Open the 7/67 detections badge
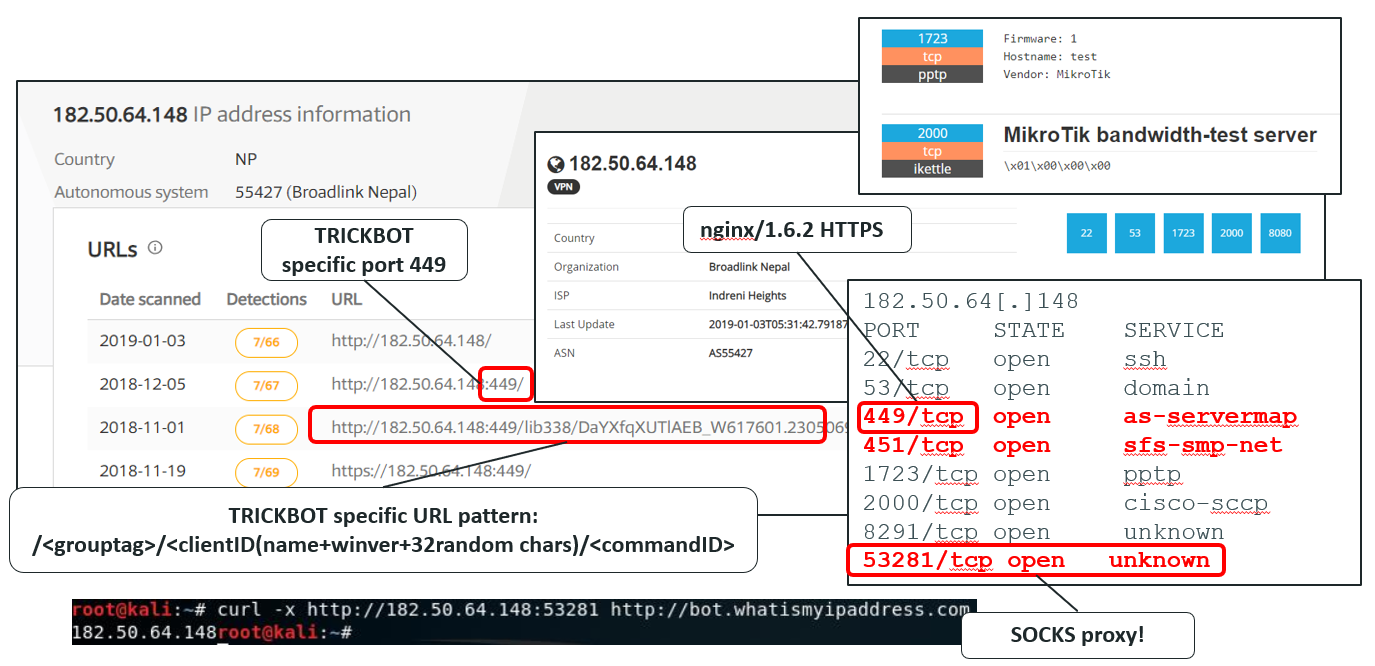Image resolution: width=1375 pixels, height=666 pixels. pyautogui.click(x=266, y=386)
